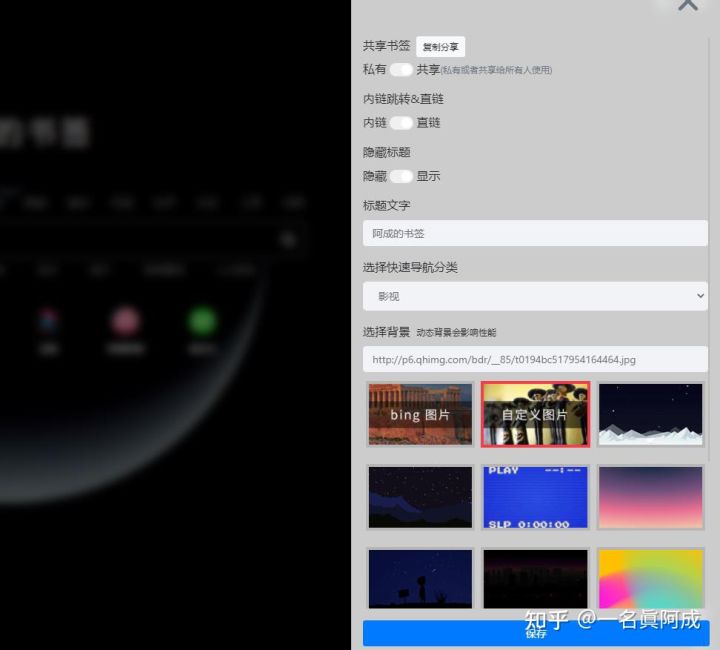Select the bing 图片 background thumbnail
Screen dimensions: 720x650
[x=420, y=414]
